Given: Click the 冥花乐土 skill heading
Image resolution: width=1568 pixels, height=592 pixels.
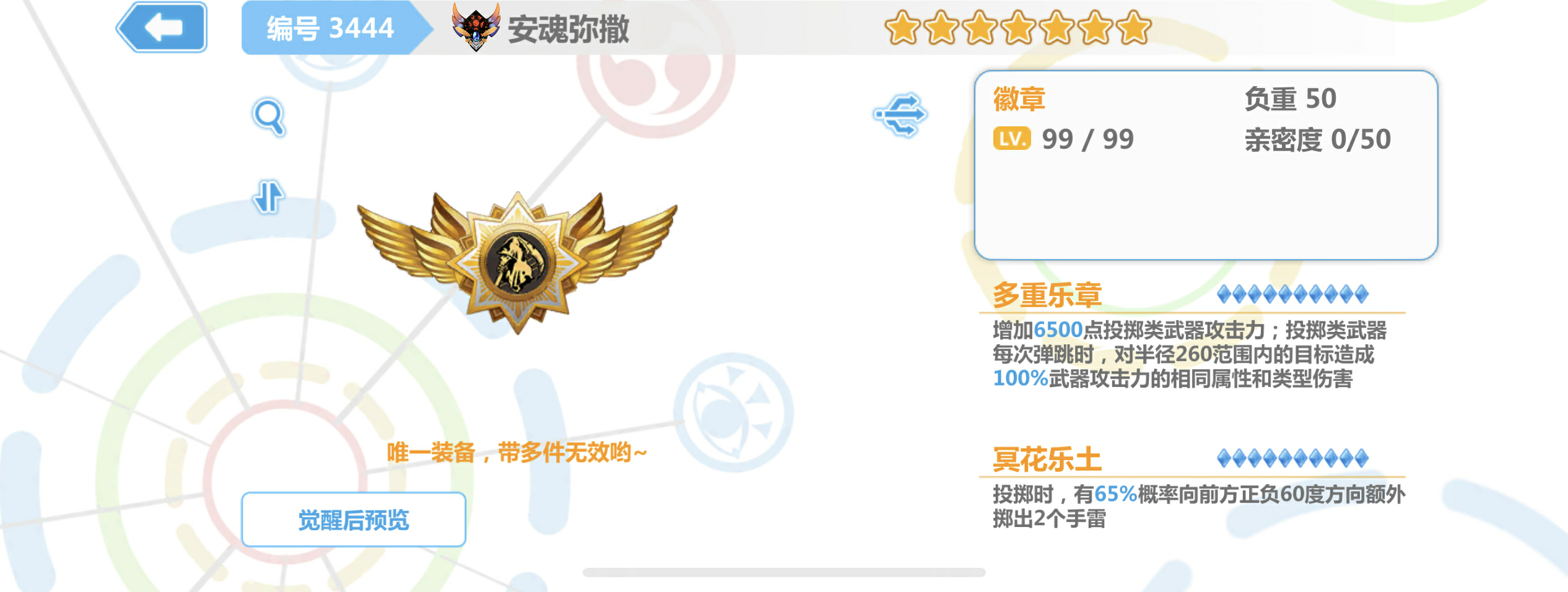Looking at the screenshot, I should (x=1047, y=459).
